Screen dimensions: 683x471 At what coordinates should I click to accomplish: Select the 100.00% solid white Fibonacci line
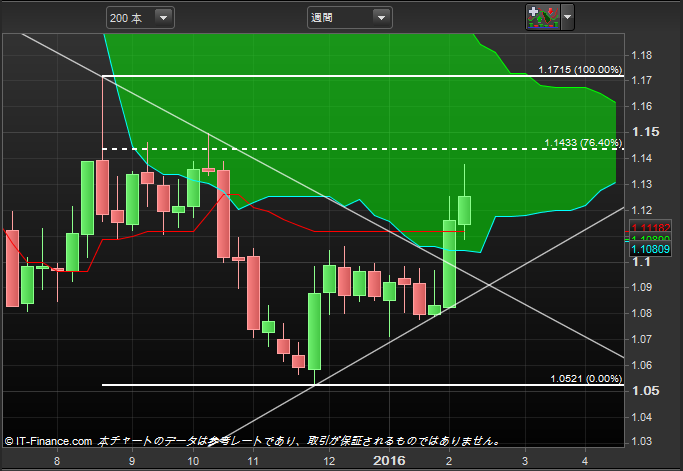[x=362, y=76]
